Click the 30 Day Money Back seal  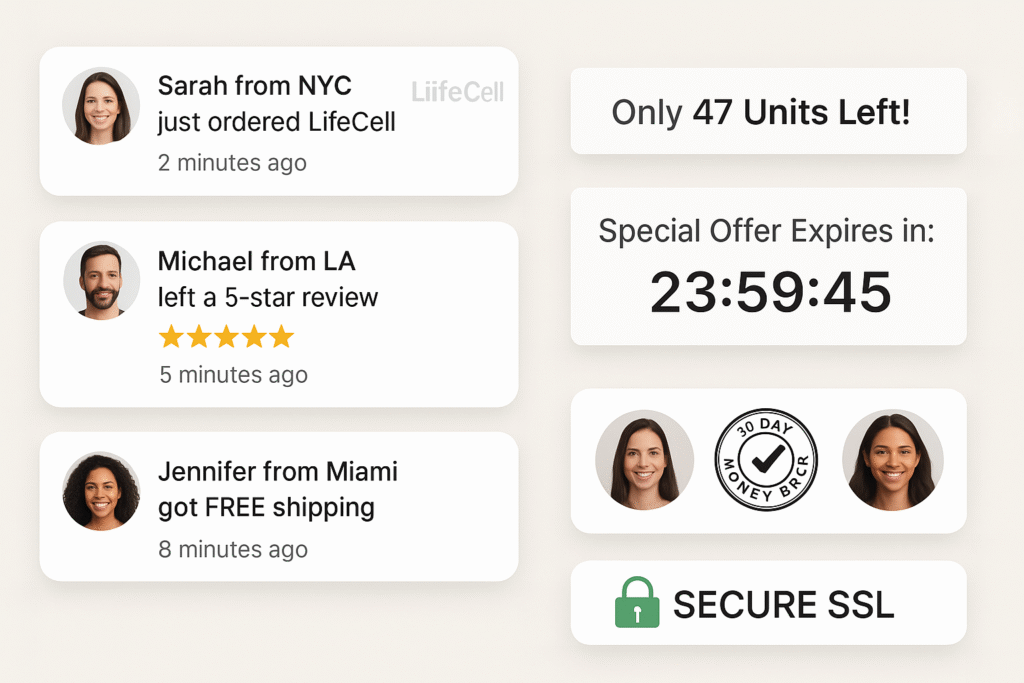pos(766,460)
